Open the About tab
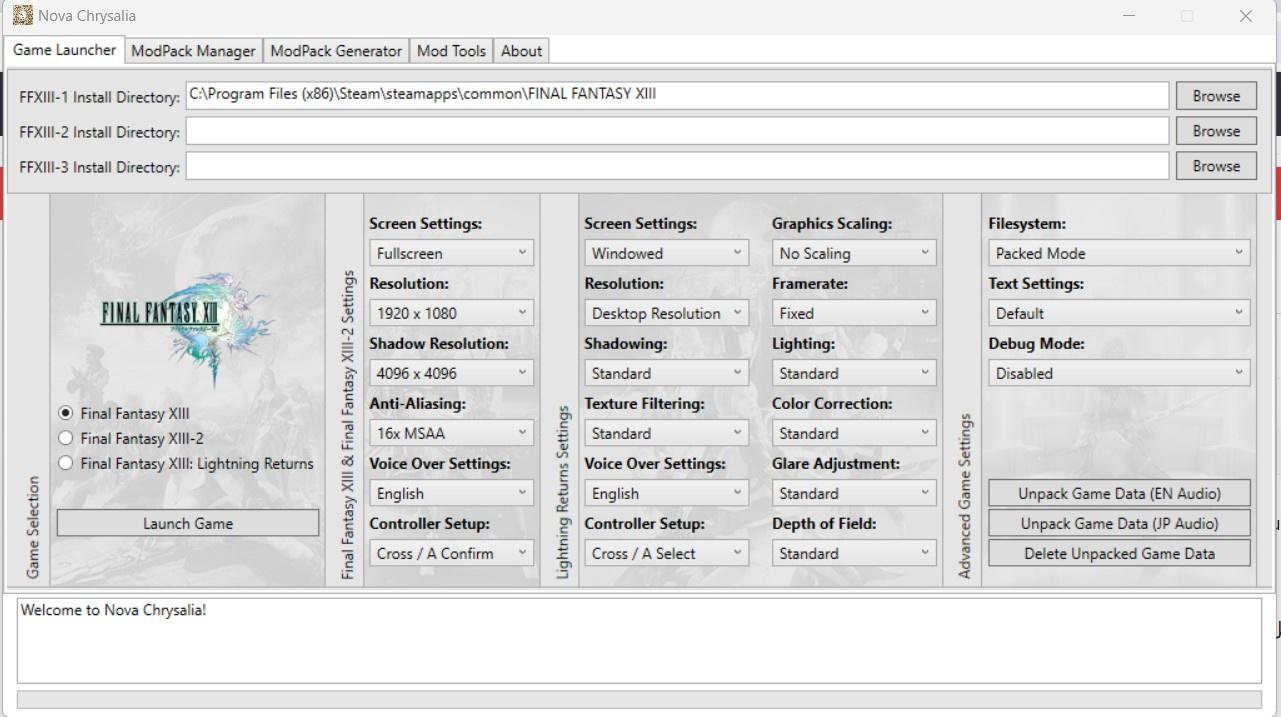This screenshot has width=1281, height=717. (521, 51)
